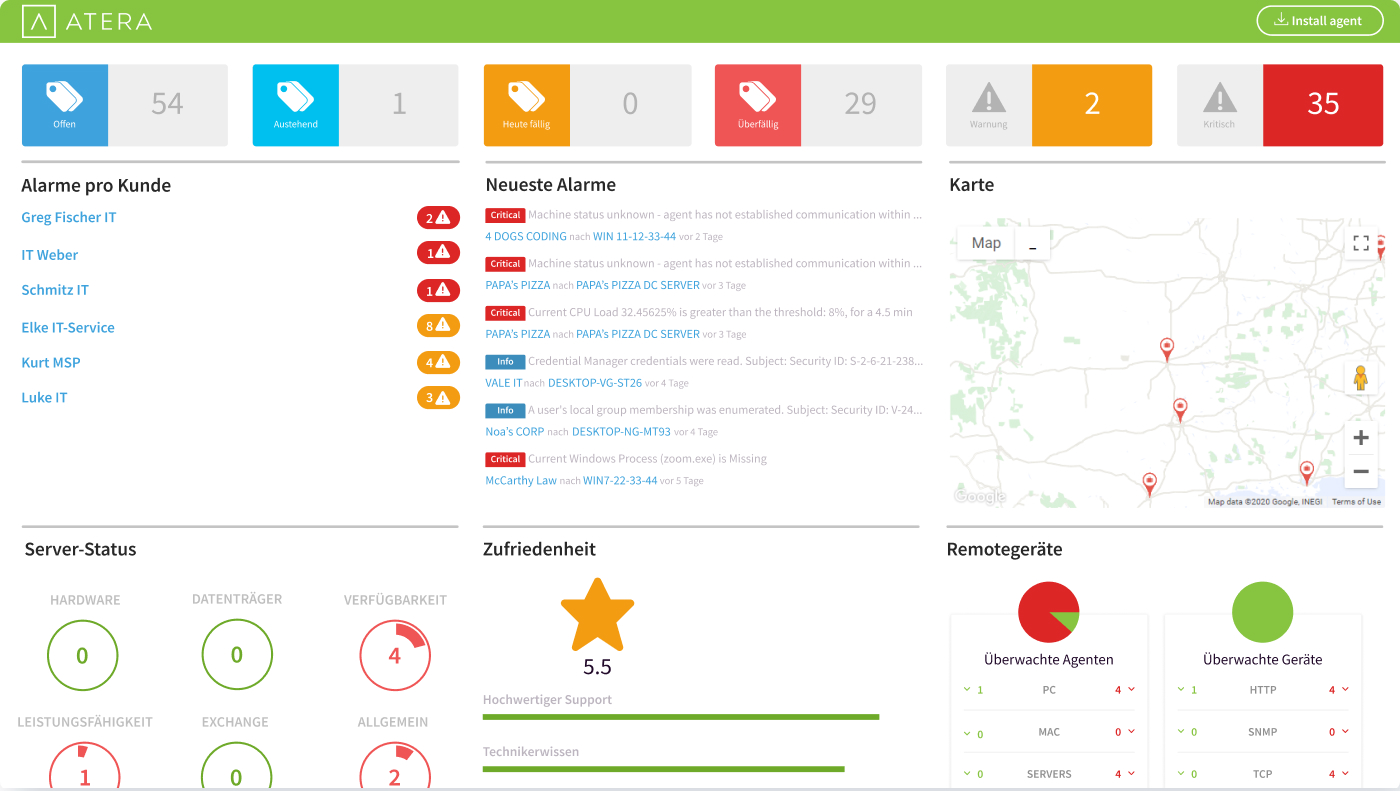This screenshot has height=791, width=1400.
Task: Switch to the Map view tab
Action: coord(985,242)
